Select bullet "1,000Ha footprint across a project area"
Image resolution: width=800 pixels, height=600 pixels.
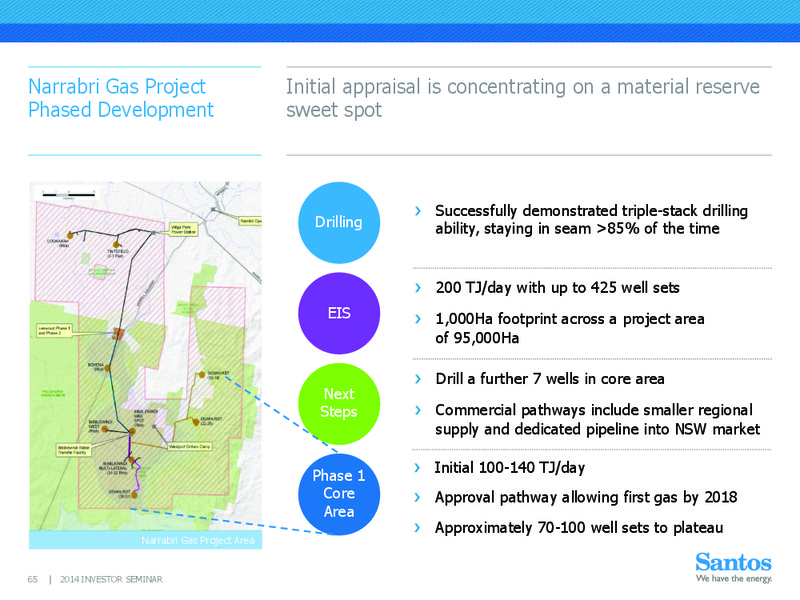569,319
